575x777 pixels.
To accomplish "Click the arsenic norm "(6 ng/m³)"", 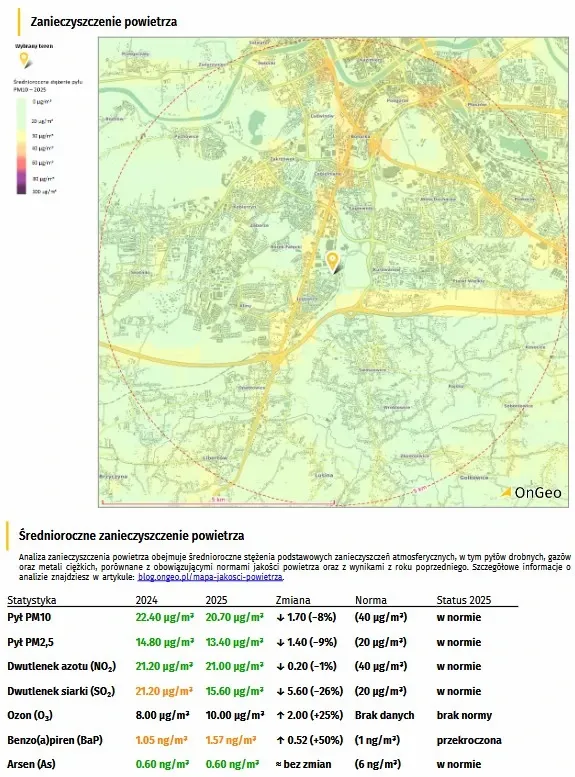I will pos(378,764).
